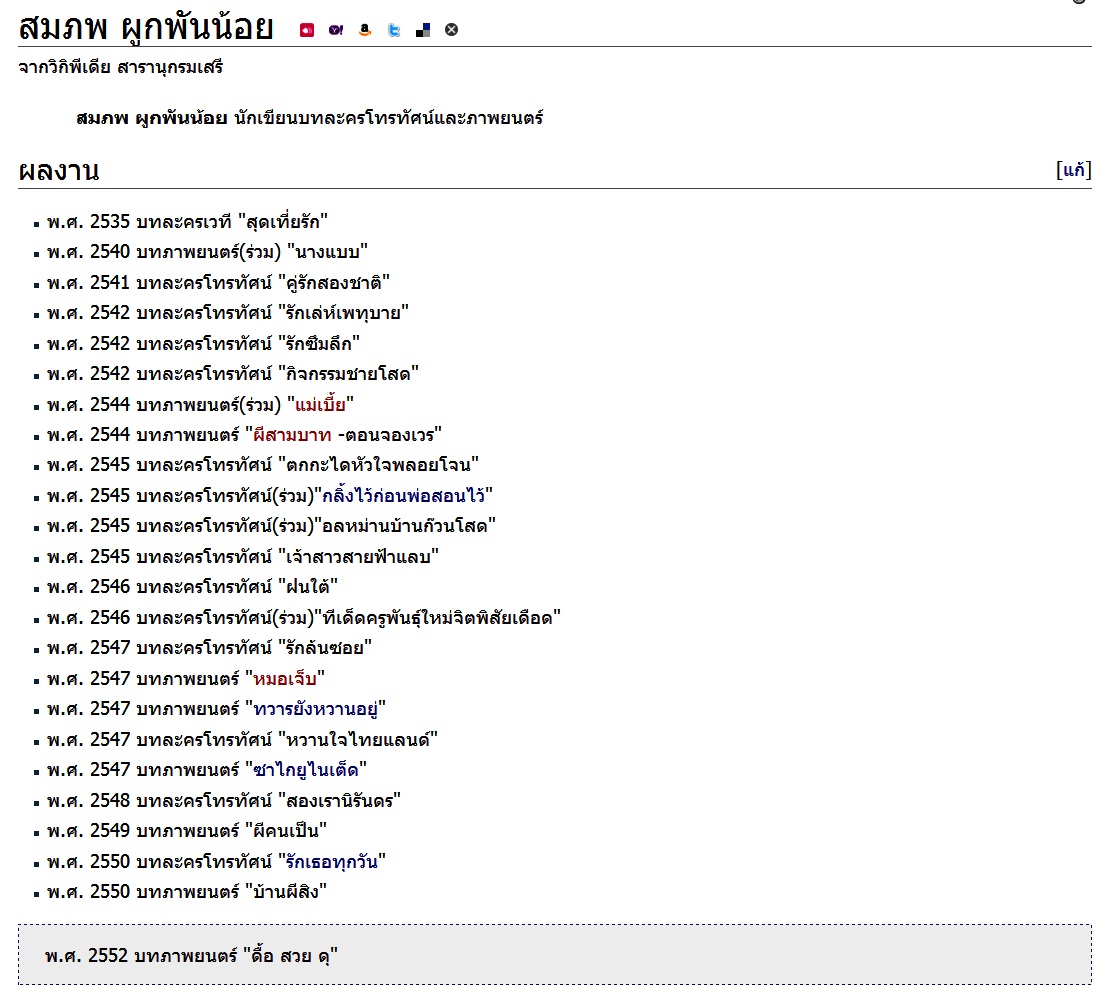Open the รักเธอทุกวัน link
Viewport: 1099px width, 1004px height.
332,861
